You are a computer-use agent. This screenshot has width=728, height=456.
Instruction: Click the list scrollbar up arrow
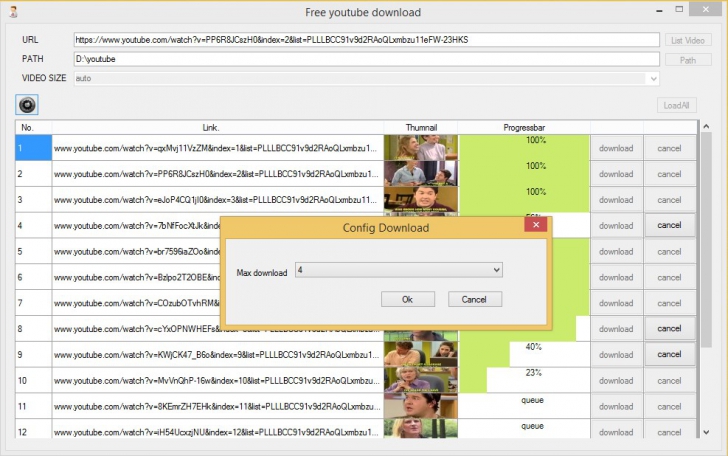(706, 126)
